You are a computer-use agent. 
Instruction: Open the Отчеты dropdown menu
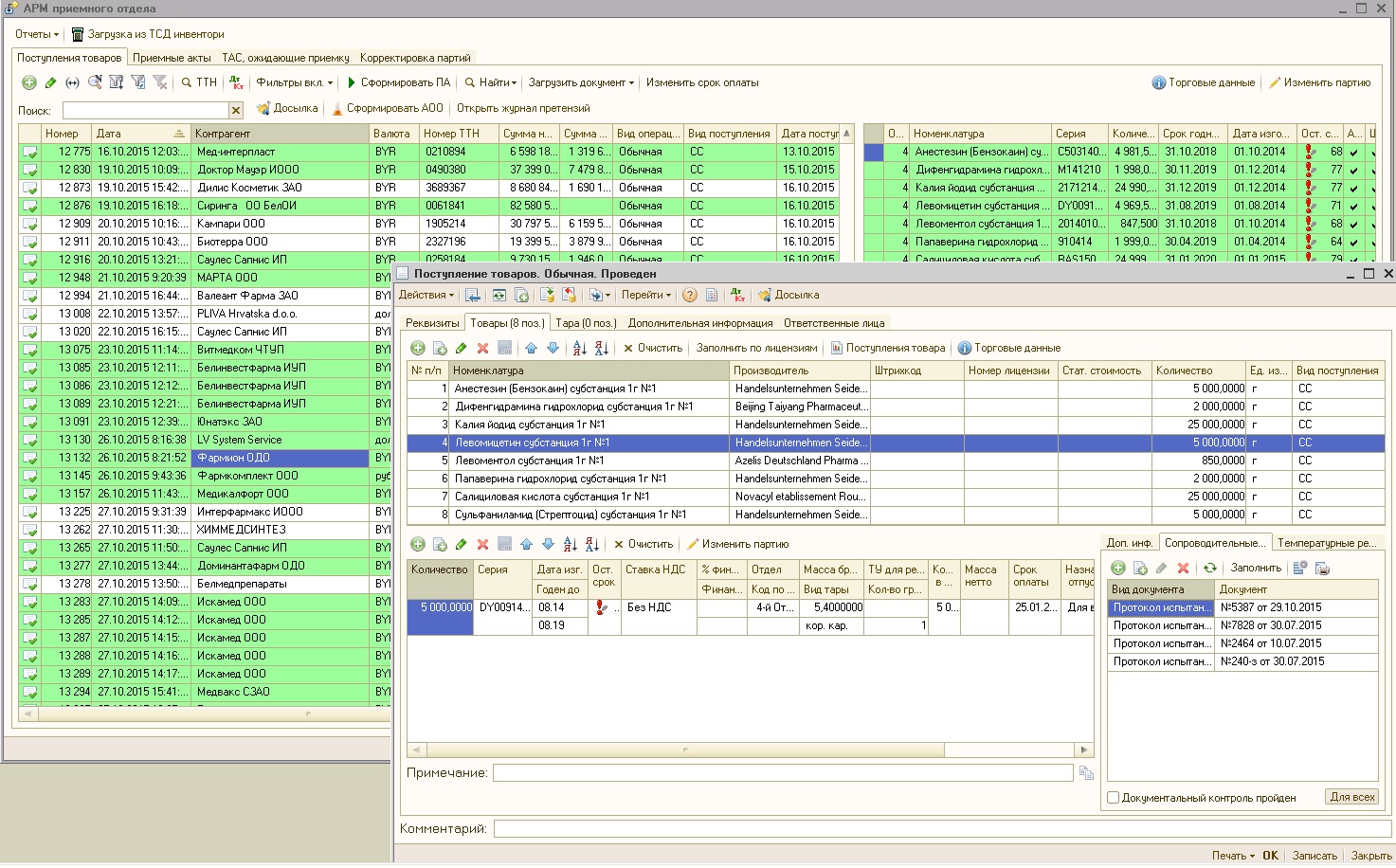[36, 34]
